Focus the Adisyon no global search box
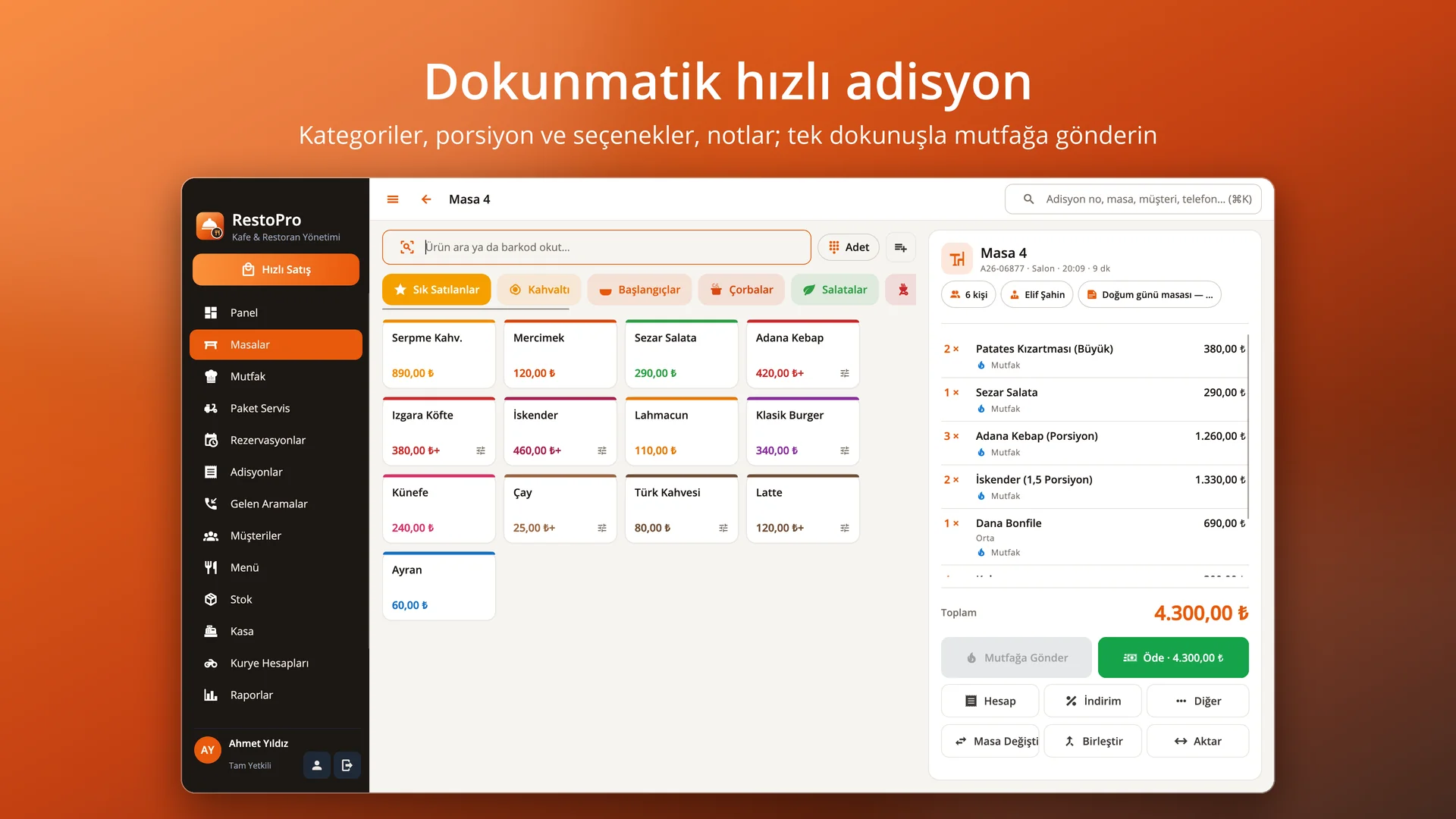Screen dimensions: 1456x819 pyautogui.click(x=1133, y=199)
